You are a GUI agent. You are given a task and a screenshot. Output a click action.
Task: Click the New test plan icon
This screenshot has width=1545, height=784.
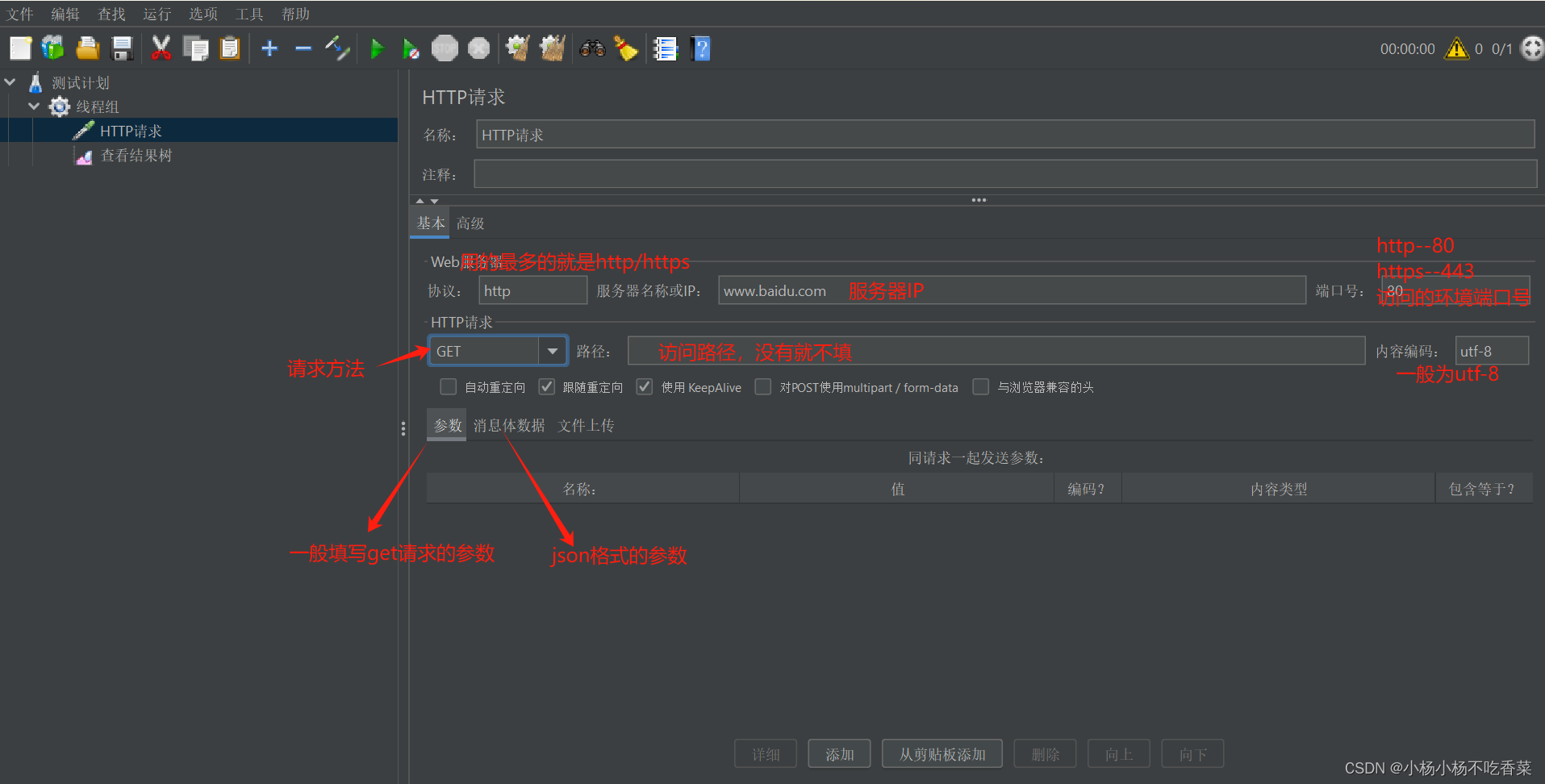click(20, 48)
